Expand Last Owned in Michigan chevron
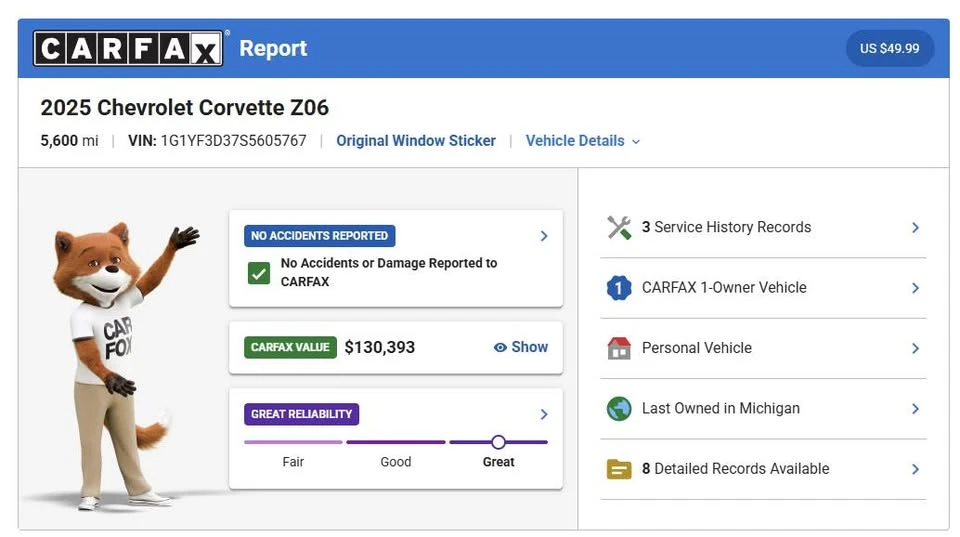Image resolution: width=960 pixels, height=537 pixels. 915,408
